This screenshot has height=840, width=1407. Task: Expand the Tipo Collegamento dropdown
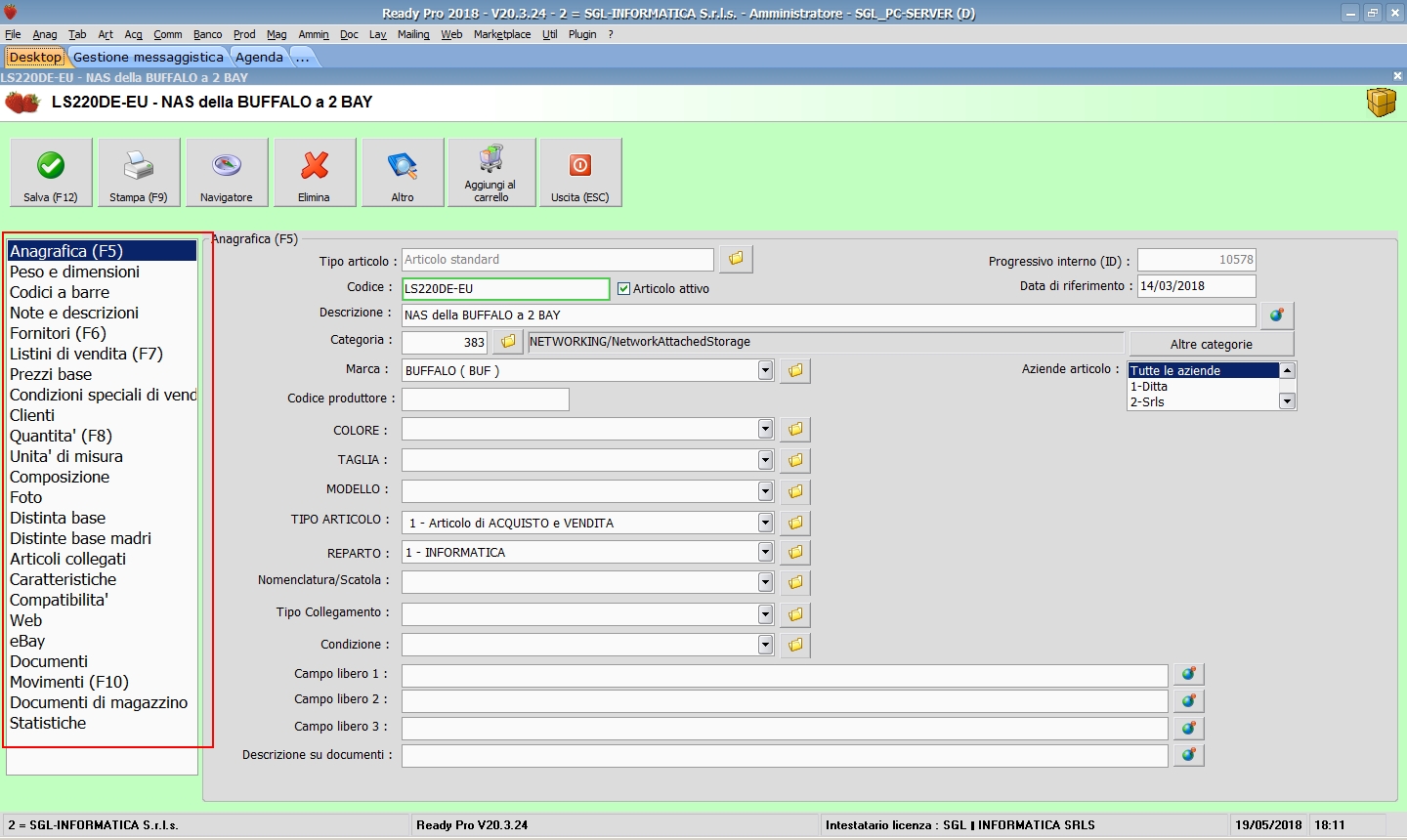point(765,614)
